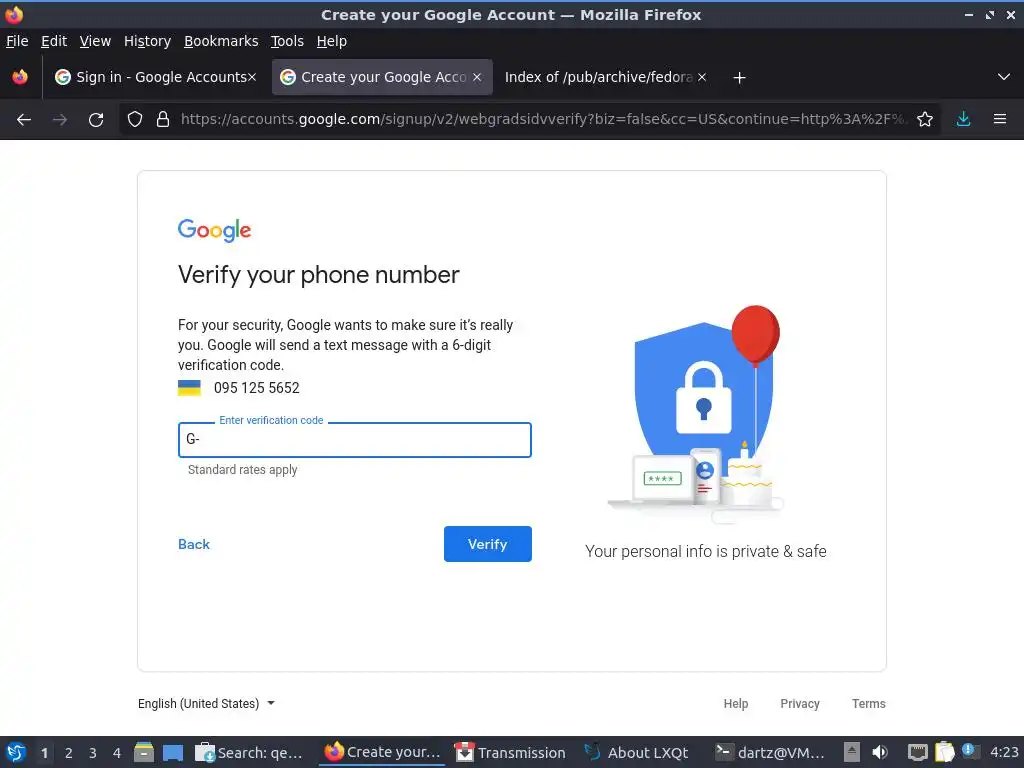1024x768 pixels.
Task: Open the LXQt application menu launcher
Action: [x=16, y=752]
